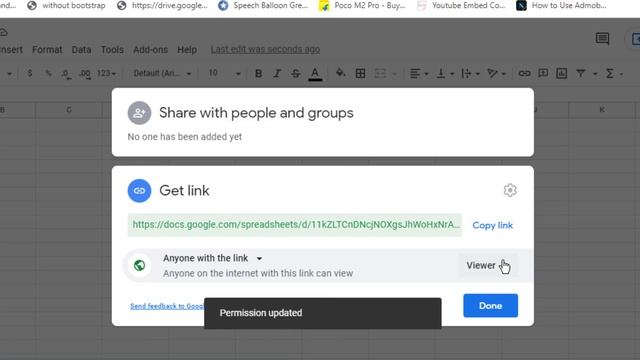
Task: Click the Insert link toolbar icon
Action: pyautogui.click(x=524, y=73)
